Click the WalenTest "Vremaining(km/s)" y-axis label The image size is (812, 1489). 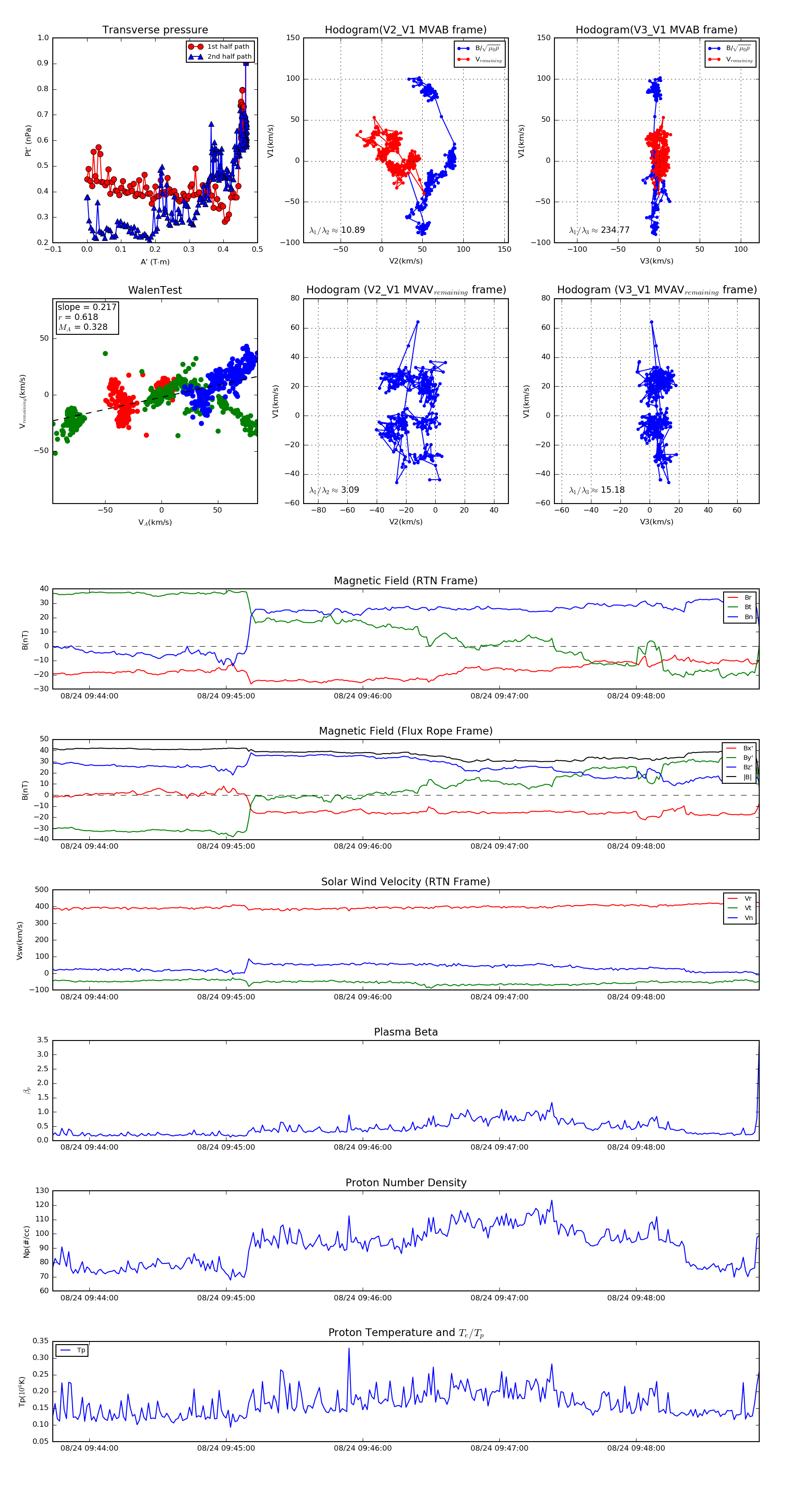23,401
